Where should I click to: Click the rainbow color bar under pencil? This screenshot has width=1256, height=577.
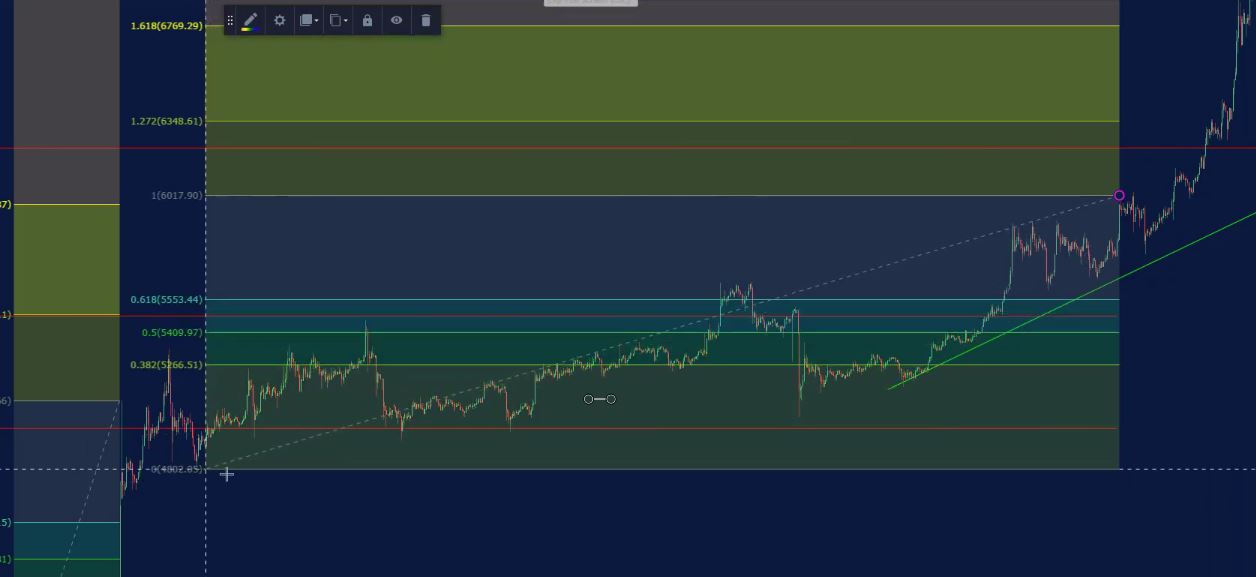click(250, 29)
